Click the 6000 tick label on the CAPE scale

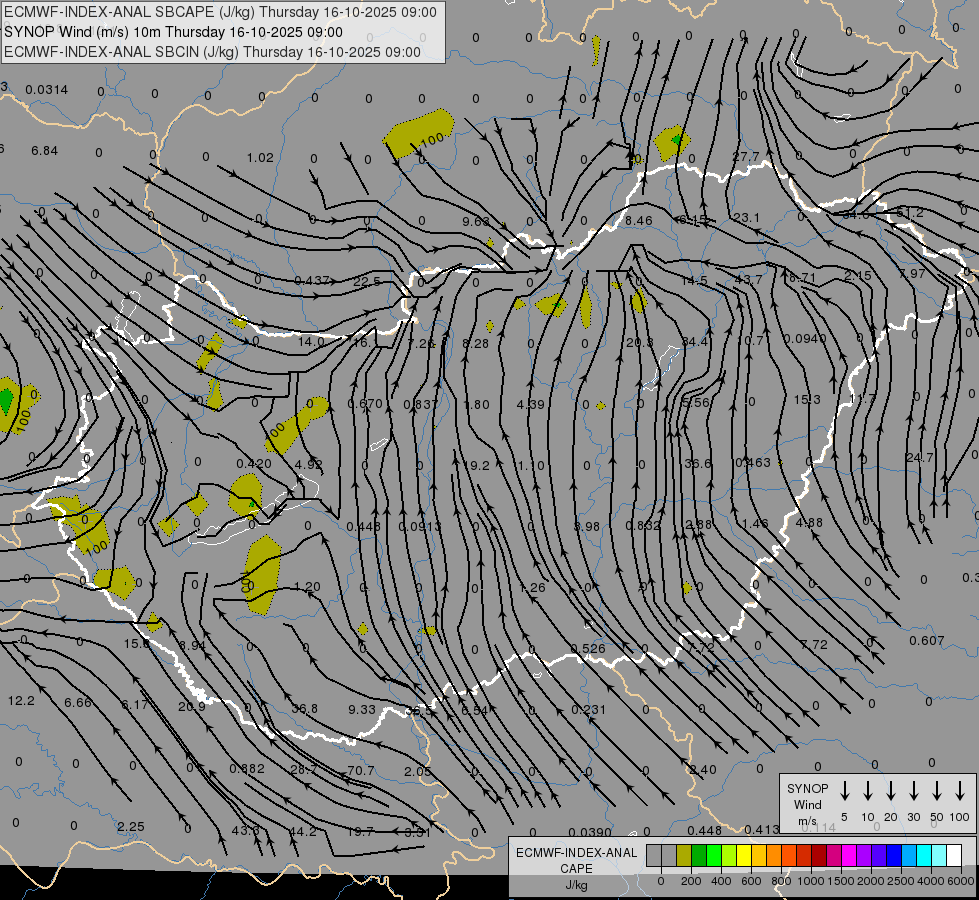pos(961,881)
